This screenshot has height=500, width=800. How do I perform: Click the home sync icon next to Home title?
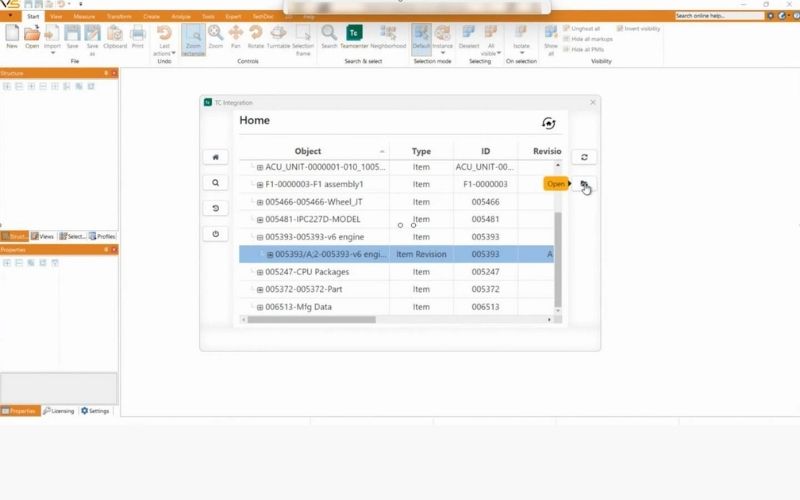click(548, 123)
